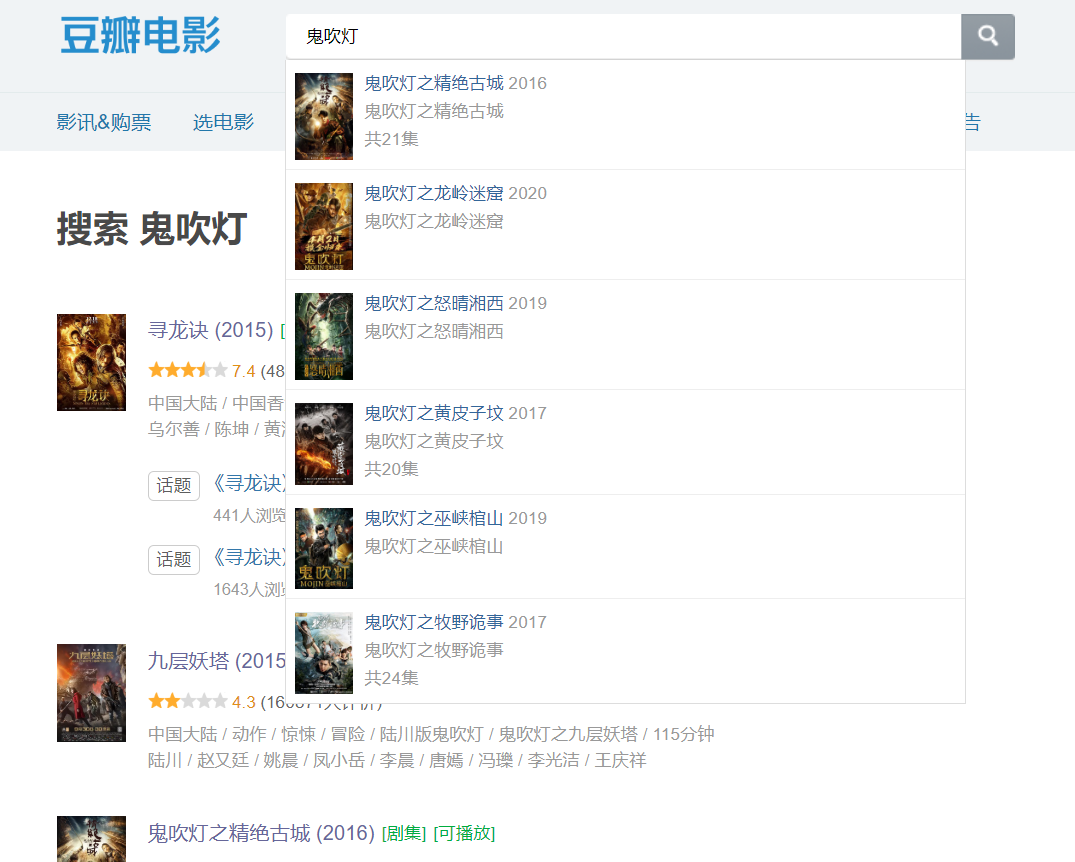Open 鬼吹灯之精绝古城 (2016) result title
The image size is (1075, 862).
261,833
